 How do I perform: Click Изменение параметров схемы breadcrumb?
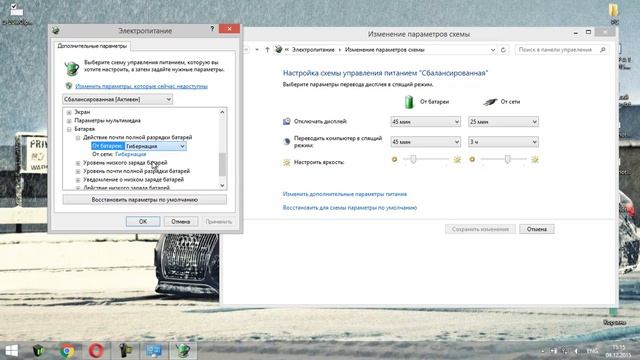tap(385, 50)
